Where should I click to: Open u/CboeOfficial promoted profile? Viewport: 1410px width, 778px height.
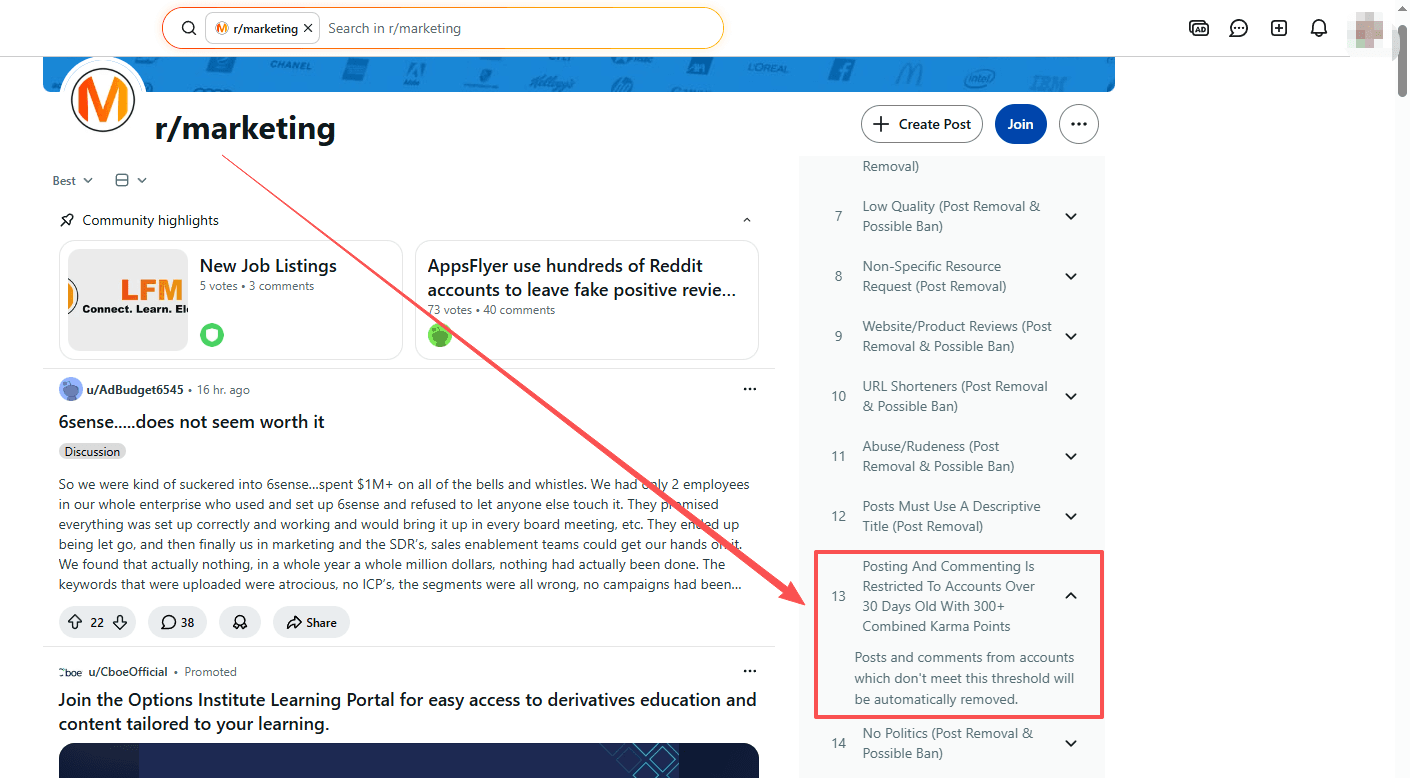tap(128, 672)
